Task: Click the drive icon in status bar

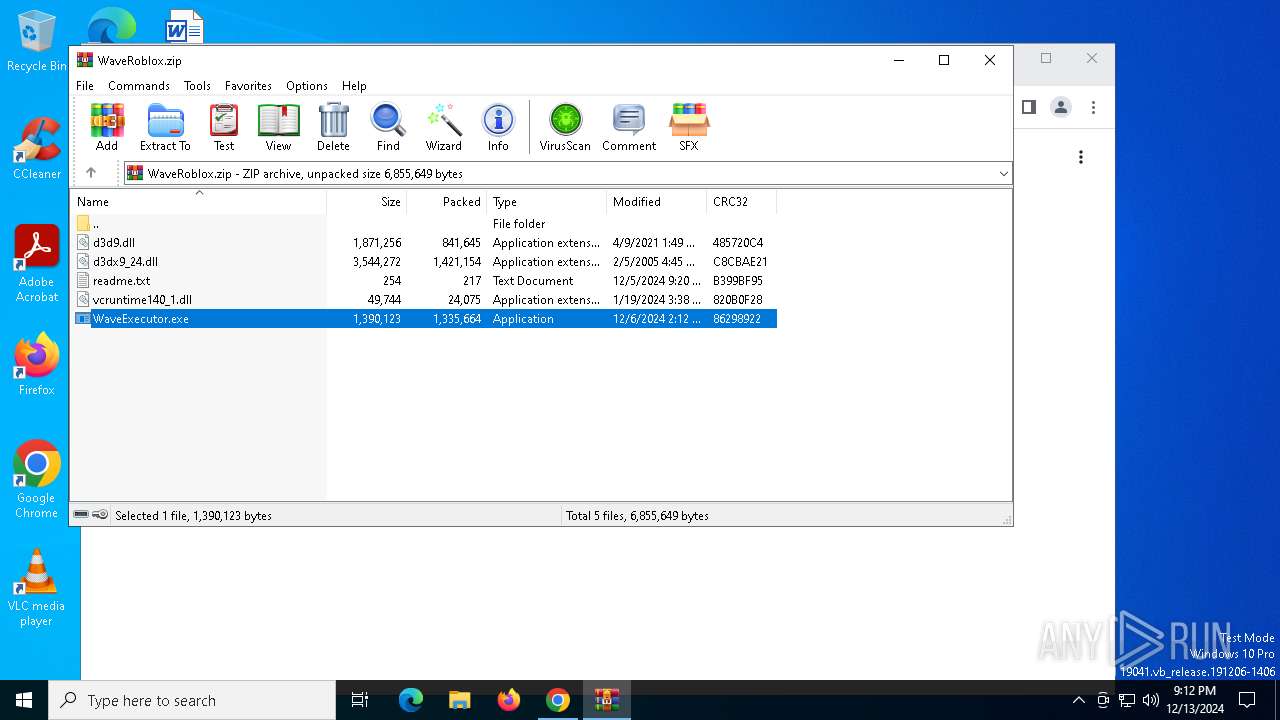Action: click(x=81, y=515)
